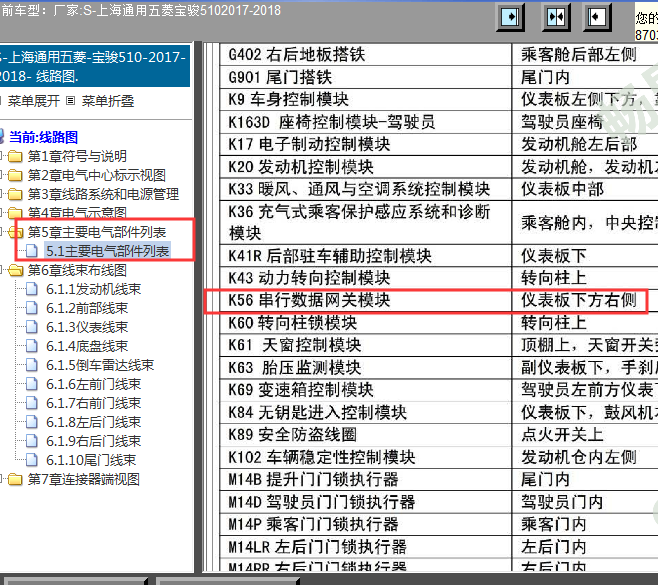
Task: Open page 6.1.10尾门线束
Action: [91, 460]
